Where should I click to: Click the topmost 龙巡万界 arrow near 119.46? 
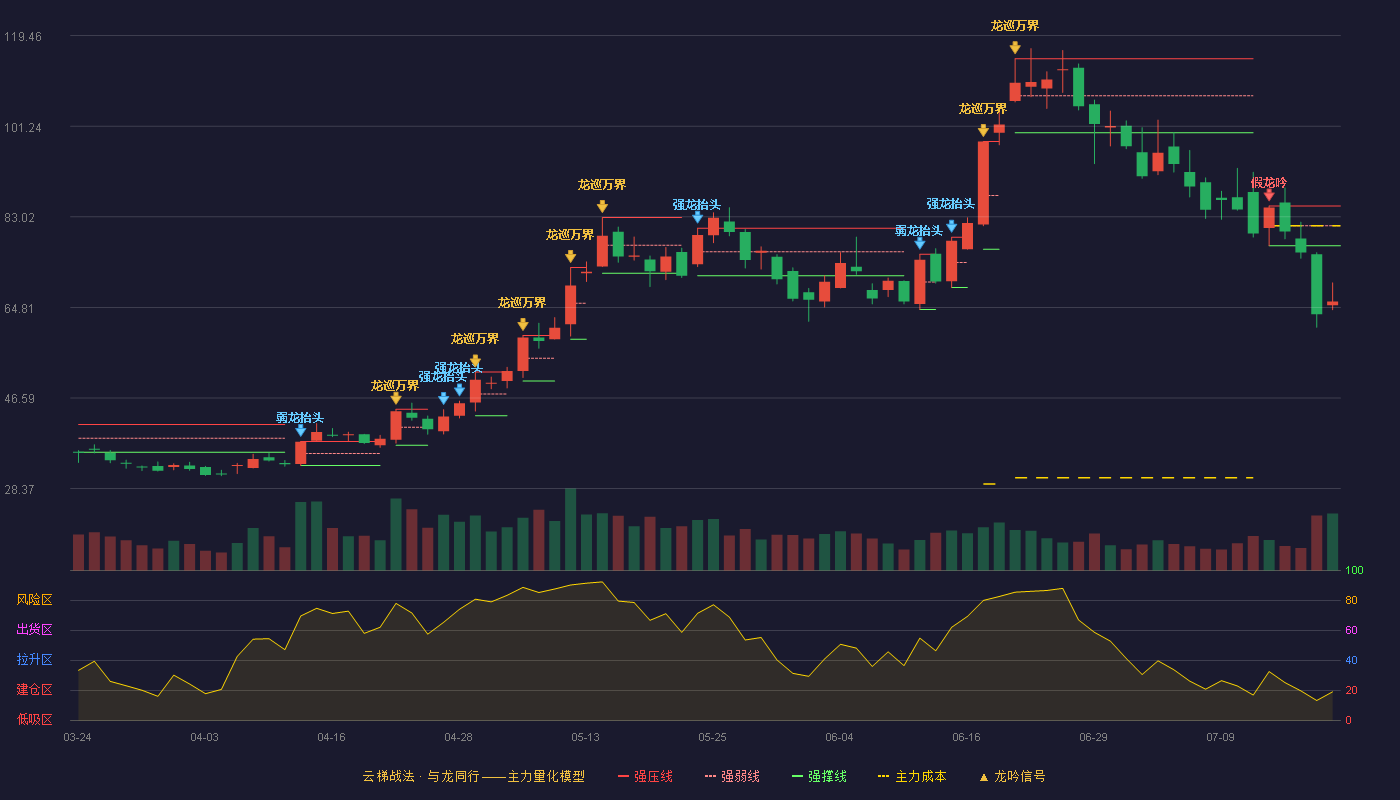(x=1015, y=47)
